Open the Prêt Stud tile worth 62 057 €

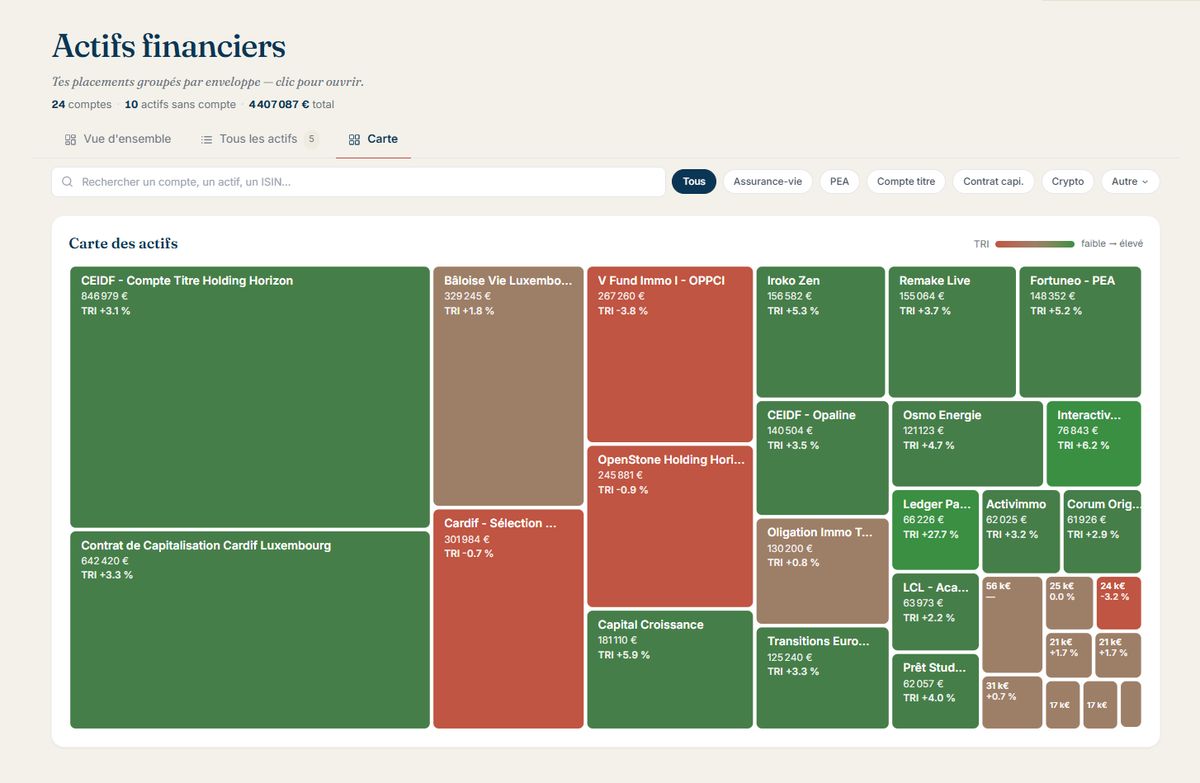pyautogui.click(x=935, y=691)
